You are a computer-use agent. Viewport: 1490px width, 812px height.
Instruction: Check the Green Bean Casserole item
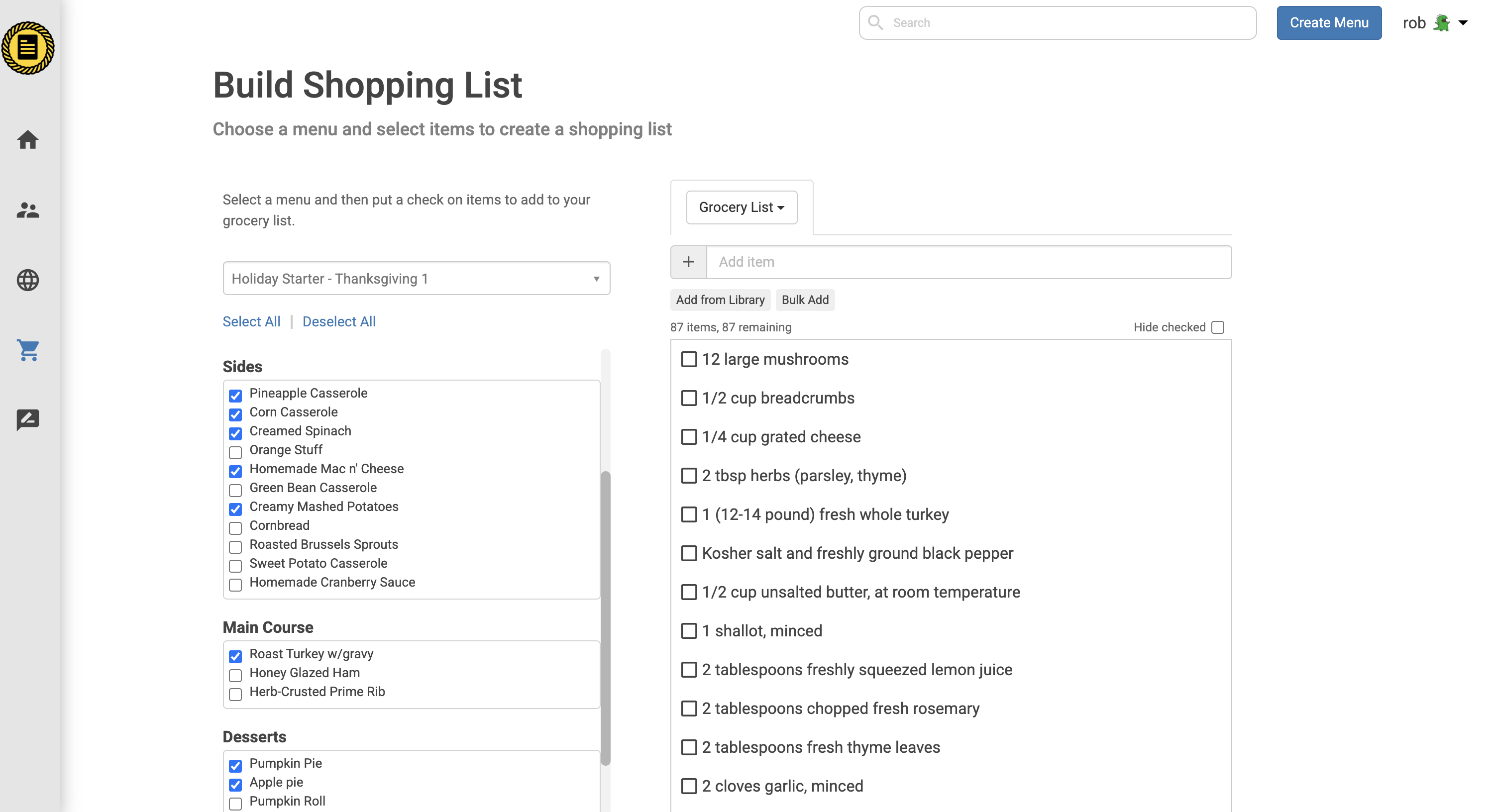point(235,491)
